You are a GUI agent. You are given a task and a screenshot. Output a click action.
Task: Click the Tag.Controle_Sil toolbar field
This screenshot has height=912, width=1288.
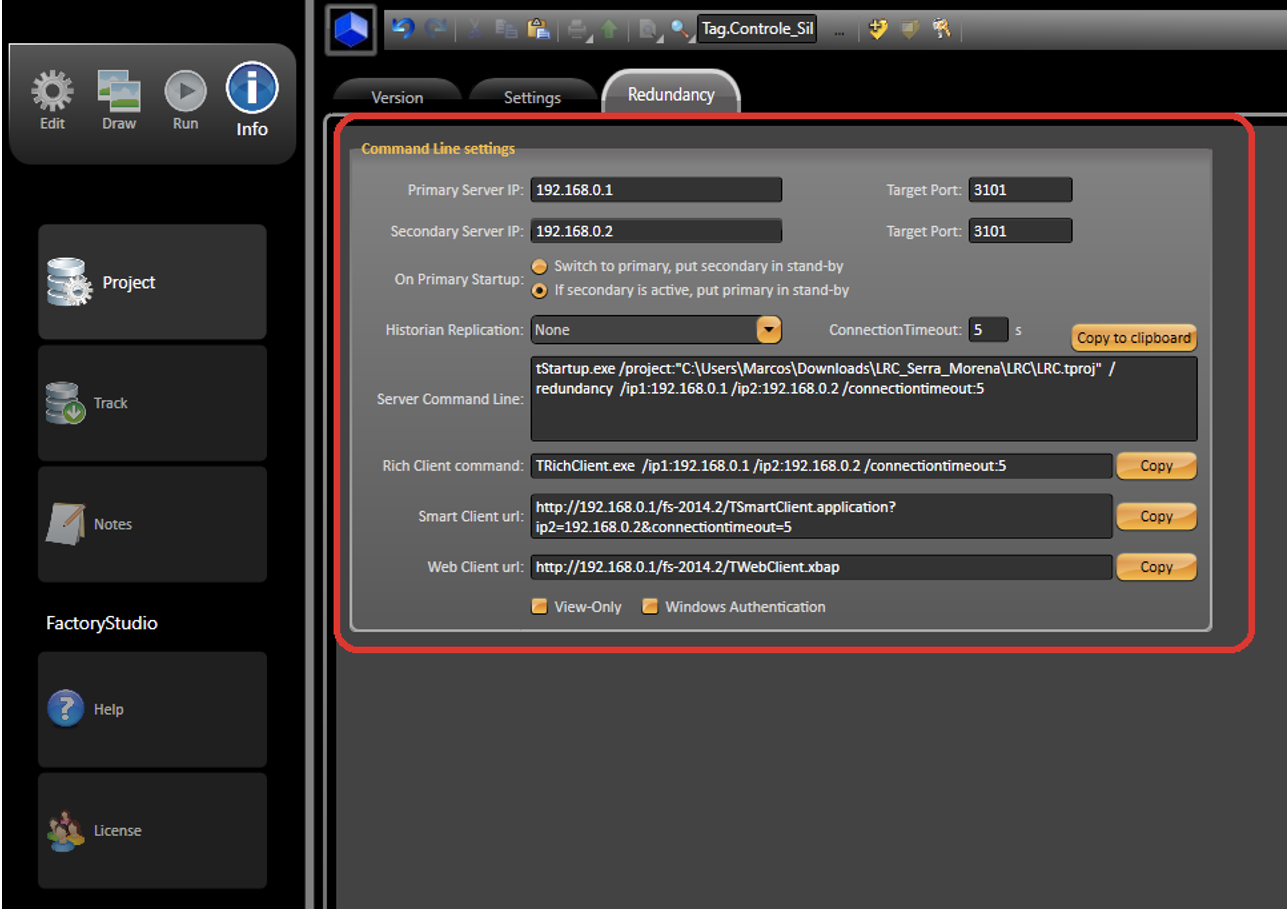click(757, 29)
